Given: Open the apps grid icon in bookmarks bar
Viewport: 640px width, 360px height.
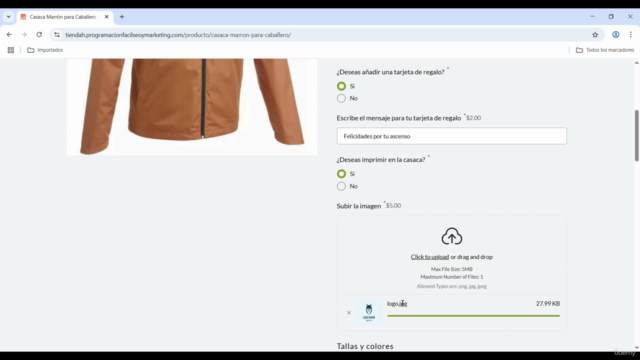Looking at the screenshot, I should click(x=11, y=50).
